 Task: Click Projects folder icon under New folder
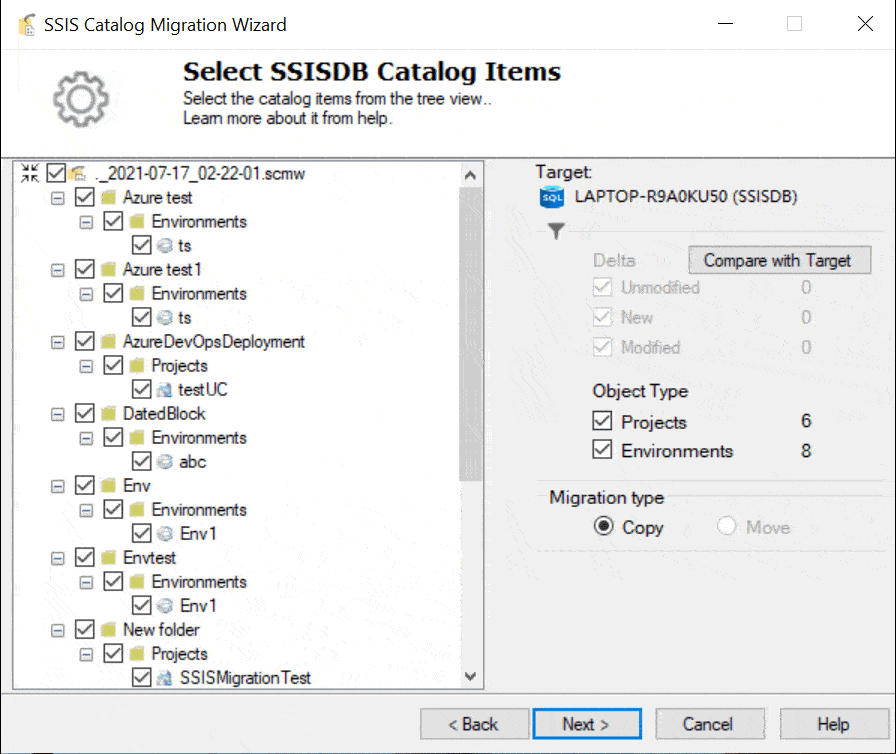click(x=137, y=653)
